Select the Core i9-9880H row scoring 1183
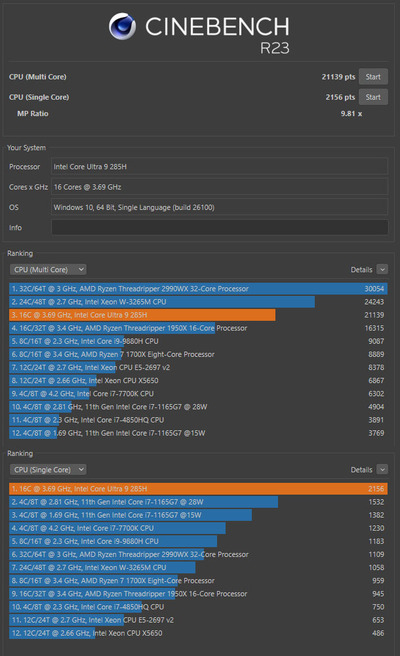Screen dimensions: 400x656 click(198, 541)
